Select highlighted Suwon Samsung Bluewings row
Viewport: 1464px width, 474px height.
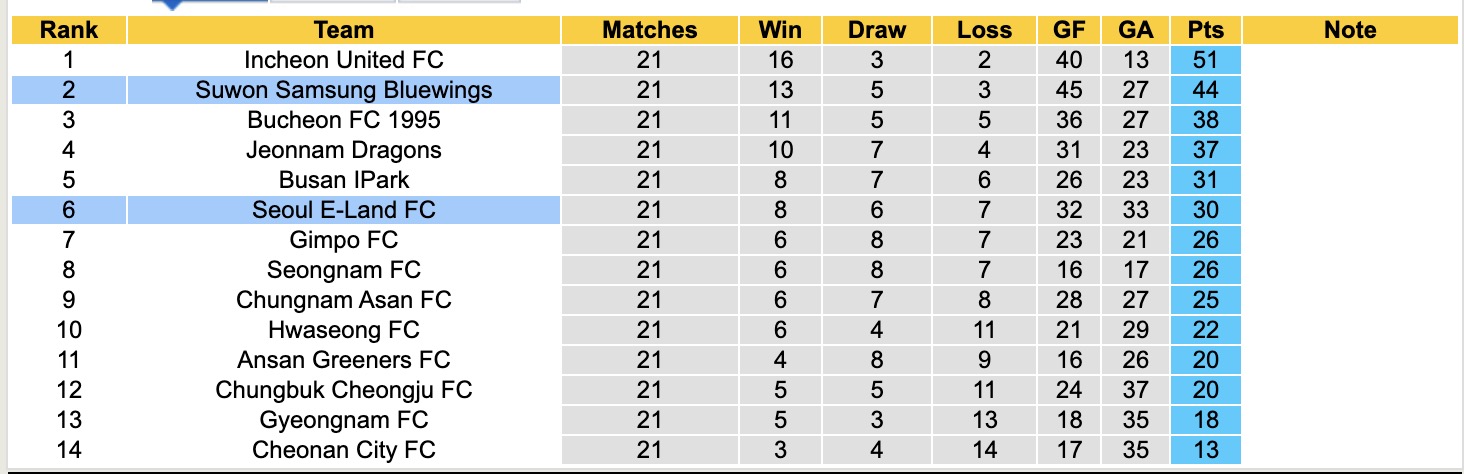click(343, 90)
